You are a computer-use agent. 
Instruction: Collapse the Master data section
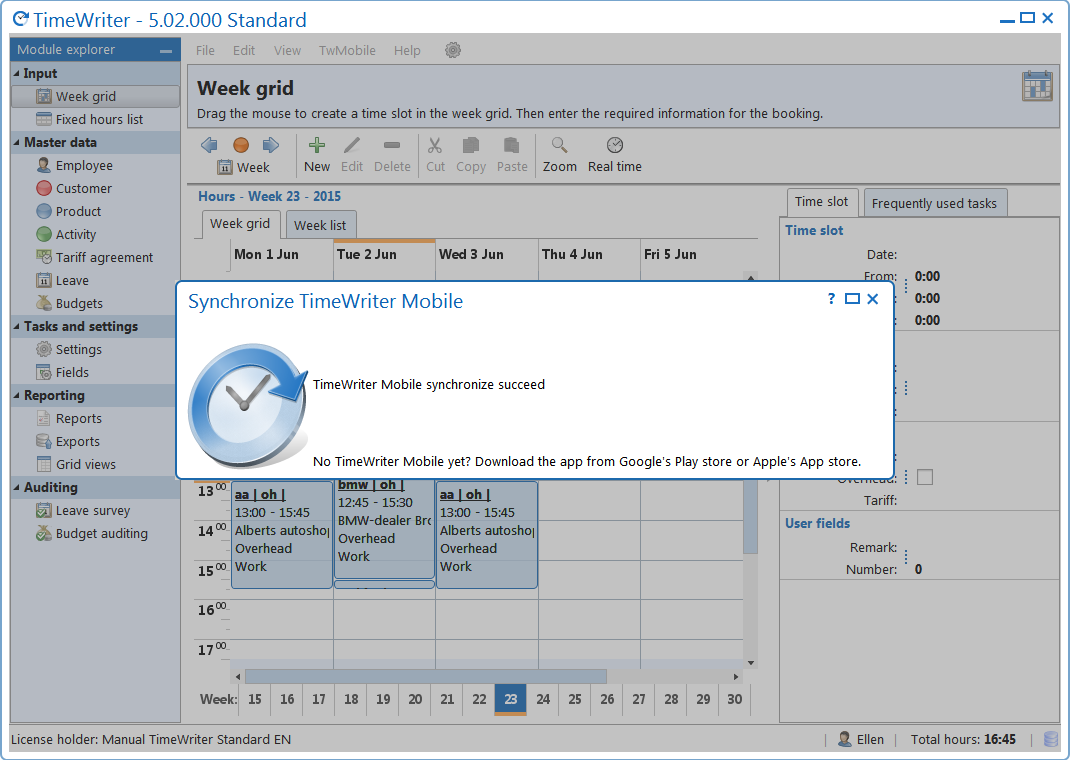[16, 142]
